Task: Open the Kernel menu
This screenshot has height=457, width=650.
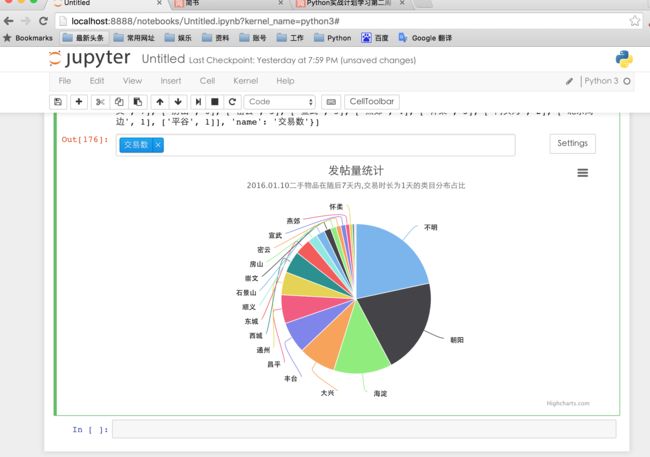Action: click(x=245, y=81)
